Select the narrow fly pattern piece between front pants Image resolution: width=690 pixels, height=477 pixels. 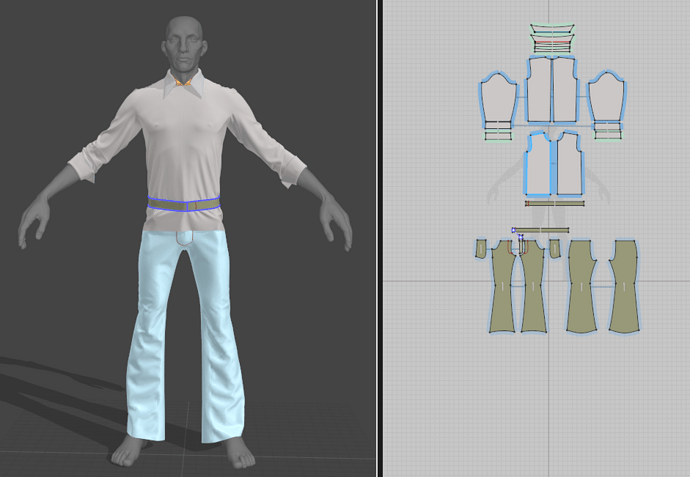coord(521,246)
